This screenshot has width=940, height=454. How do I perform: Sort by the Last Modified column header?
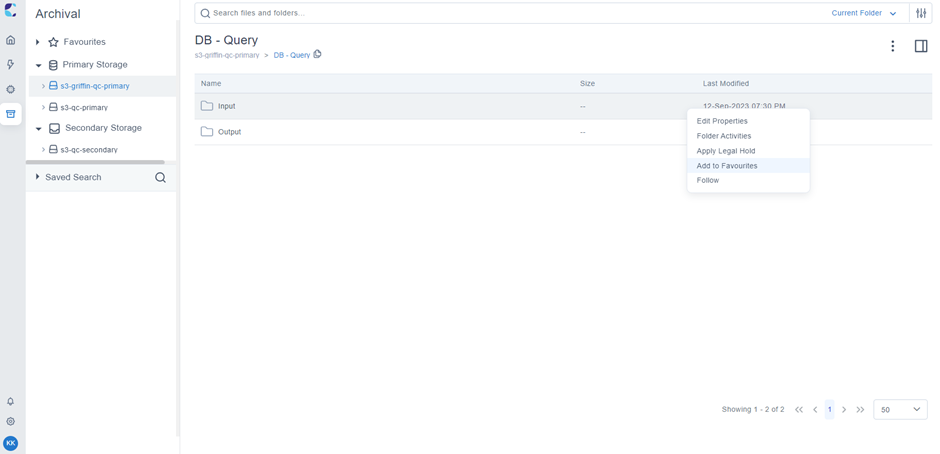pyautogui.click(x=726, y=83)
